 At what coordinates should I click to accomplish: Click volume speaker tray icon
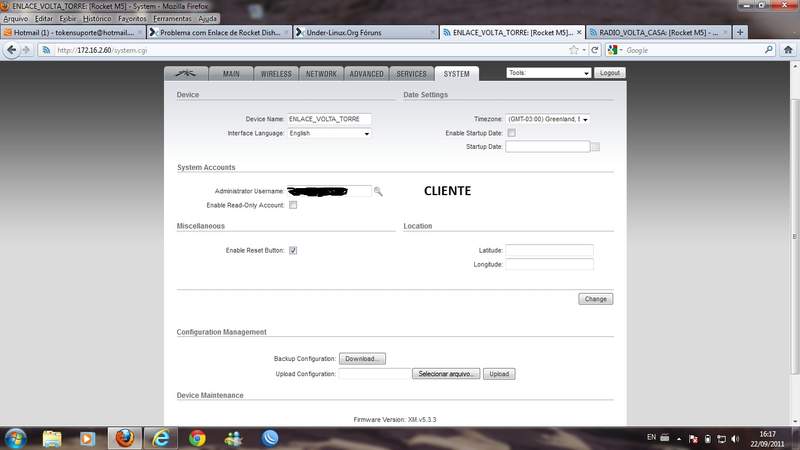coord(735,439)
